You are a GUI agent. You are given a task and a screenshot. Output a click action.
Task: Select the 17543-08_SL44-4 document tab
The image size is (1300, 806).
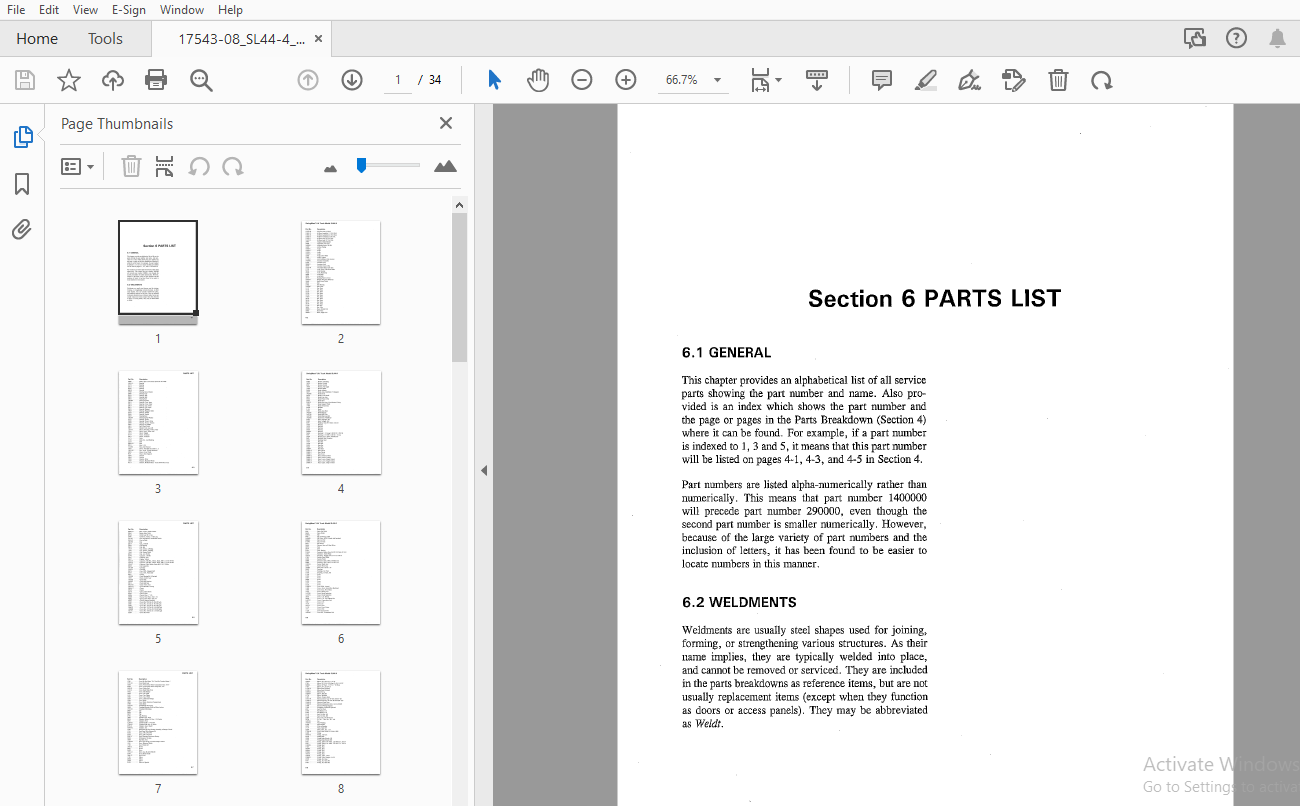pos(241,39)
